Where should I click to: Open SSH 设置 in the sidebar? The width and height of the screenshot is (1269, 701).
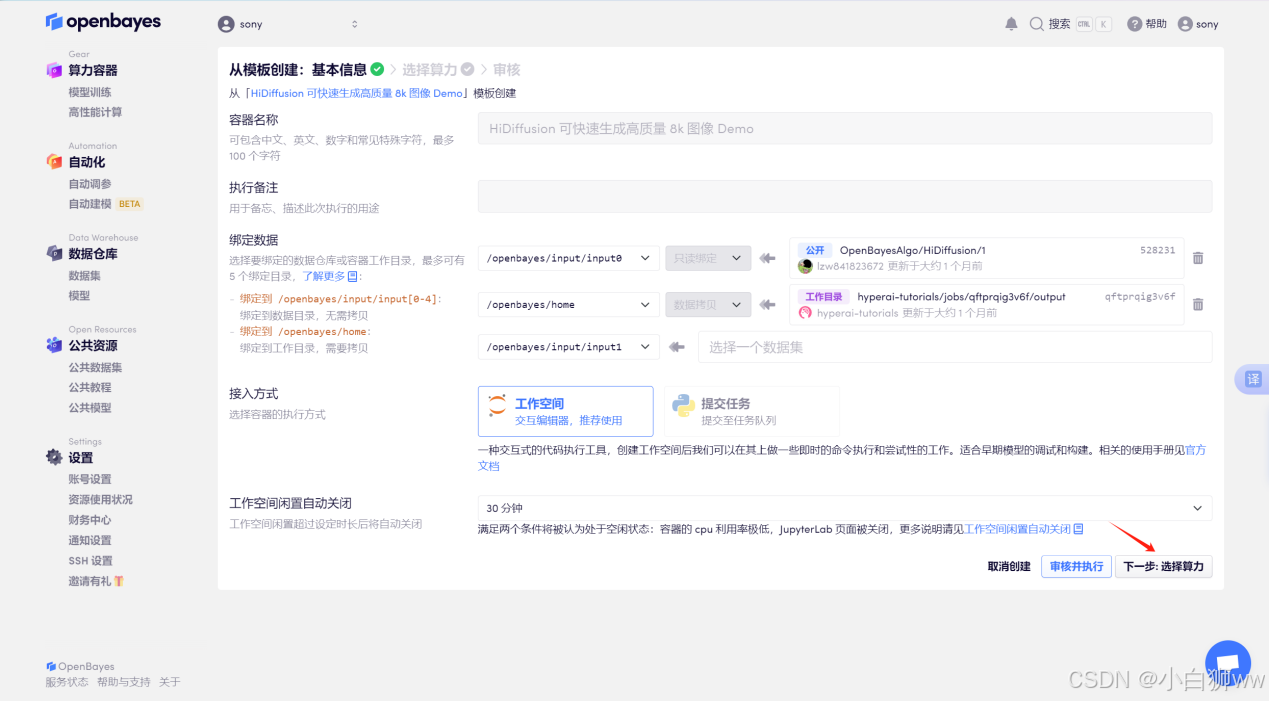tap(91, 561)
